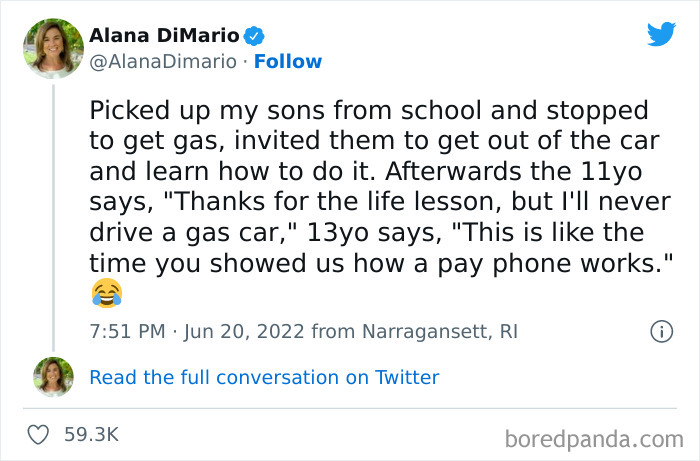Open the 7:51 PM timestamp
Image resolution: width=700 pixels, height=461 pixels.
point(125,331)
